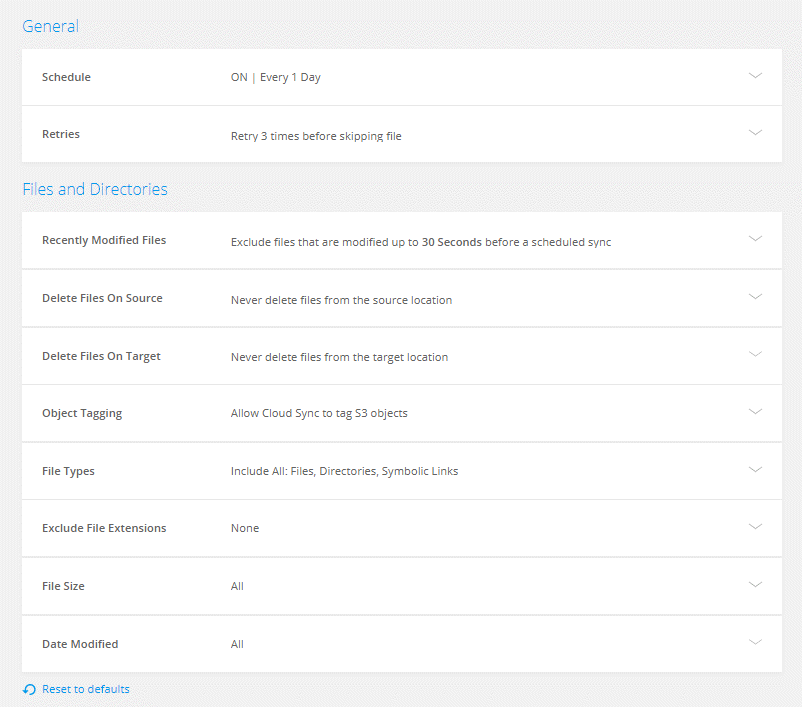Click 'ON | Every 1 Day' value
802x707 pixels.
(x=275, y=77)
